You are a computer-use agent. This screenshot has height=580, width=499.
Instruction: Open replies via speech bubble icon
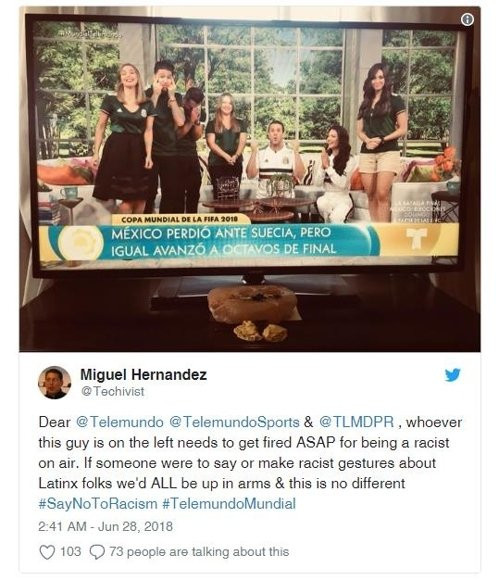pos(97,552)
